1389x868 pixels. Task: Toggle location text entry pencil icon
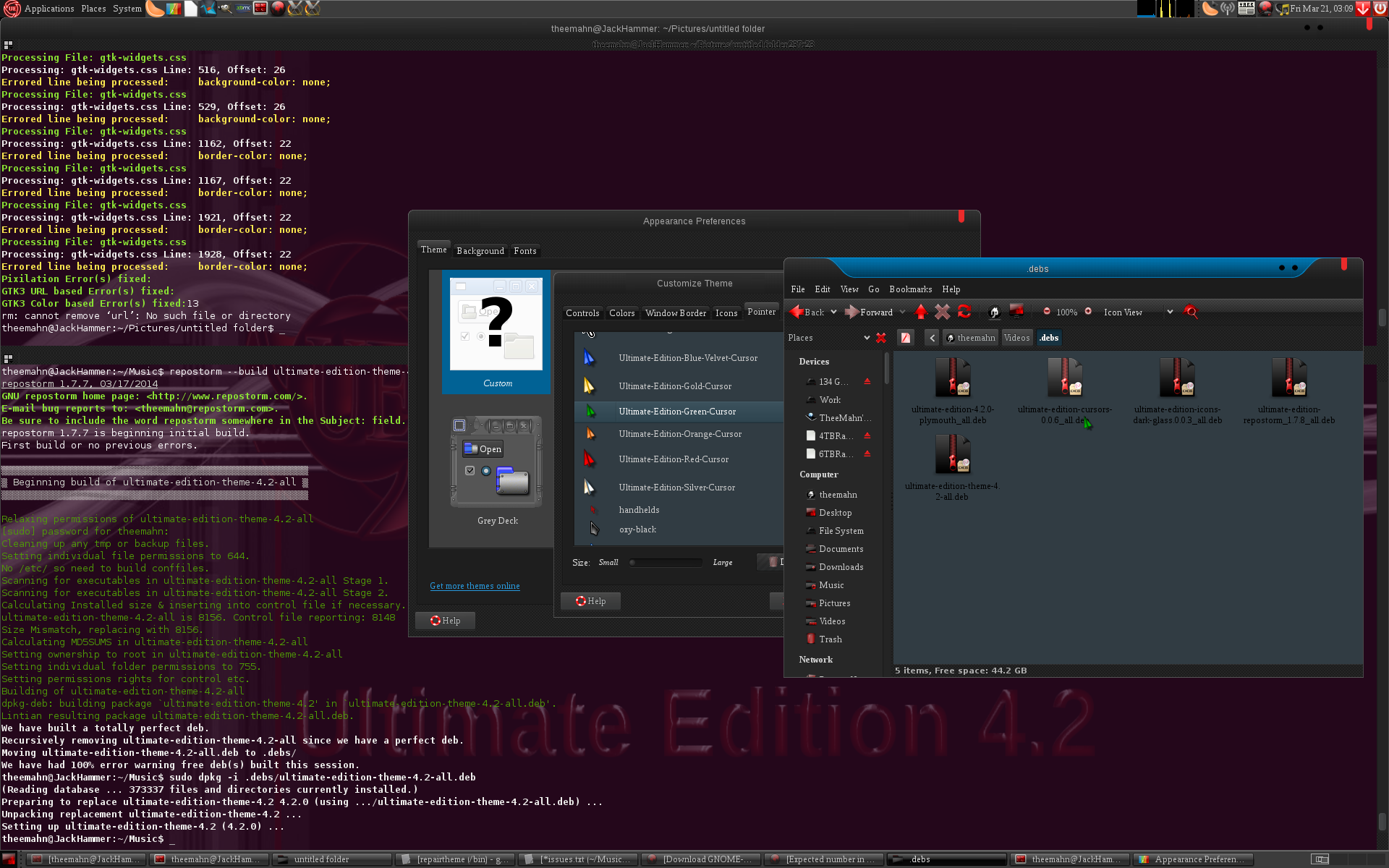pos(905,338)
